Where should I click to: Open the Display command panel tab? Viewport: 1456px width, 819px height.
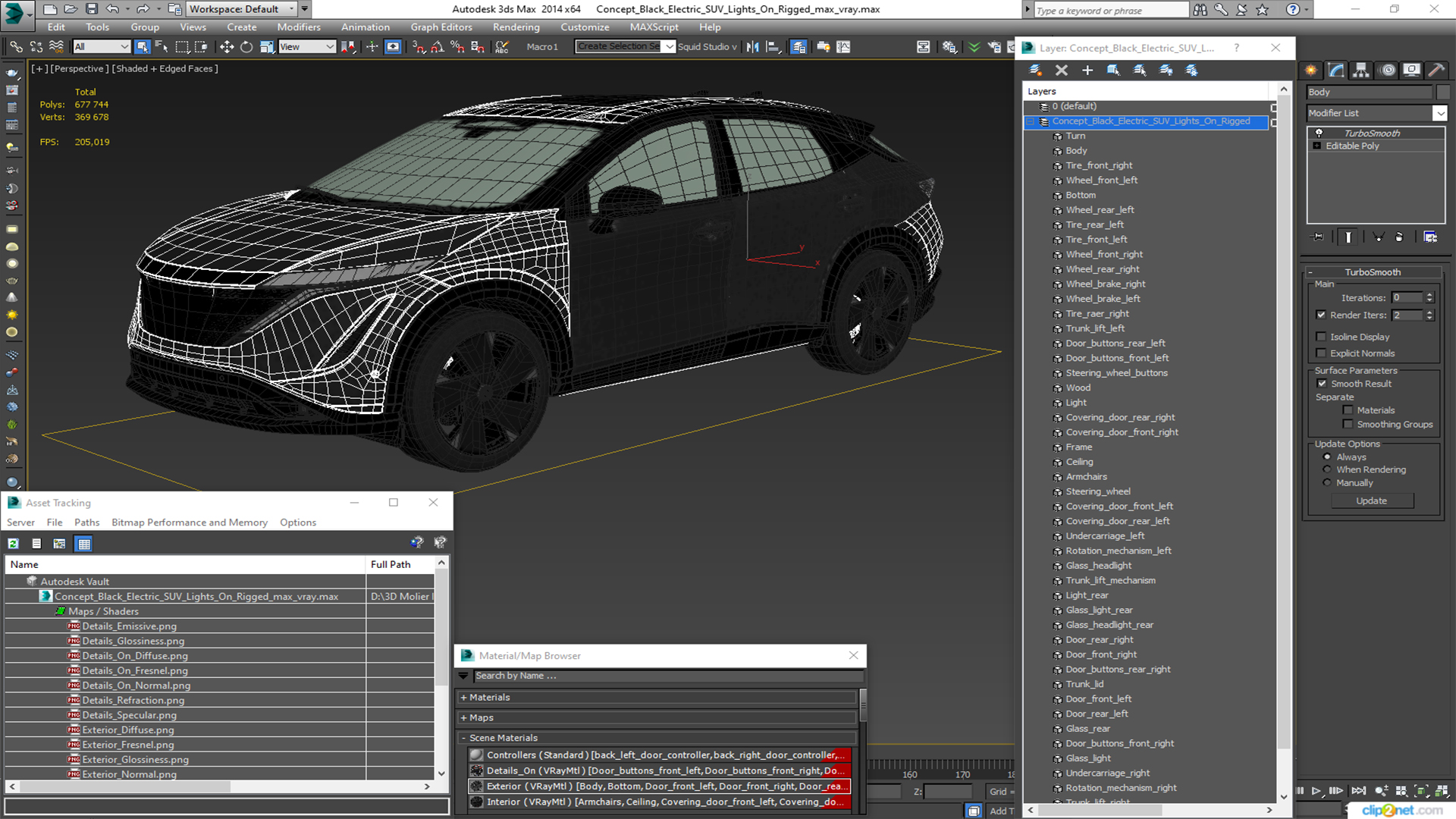click(x=1412, y=71)
